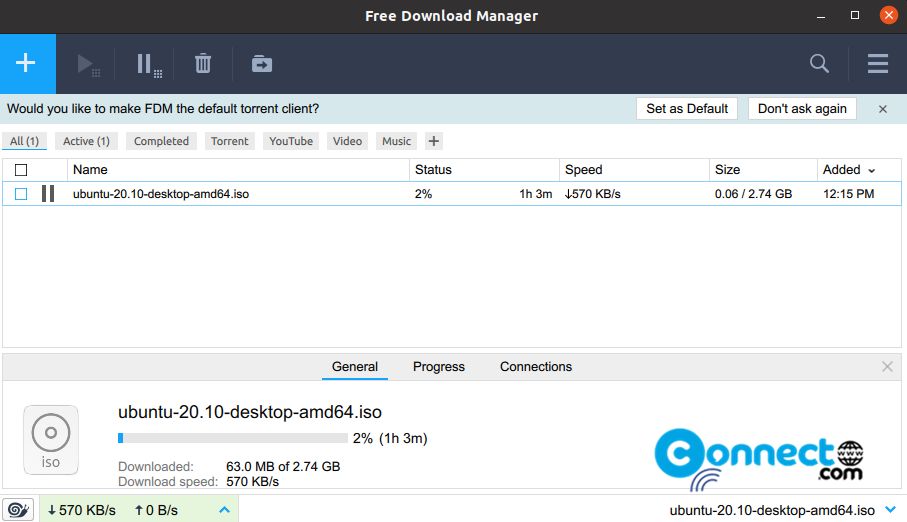Click the 0.06 / 2.74 GB size cell
Image resolution: width=907 pixels, height=522 pixels.
click(753, 194)
